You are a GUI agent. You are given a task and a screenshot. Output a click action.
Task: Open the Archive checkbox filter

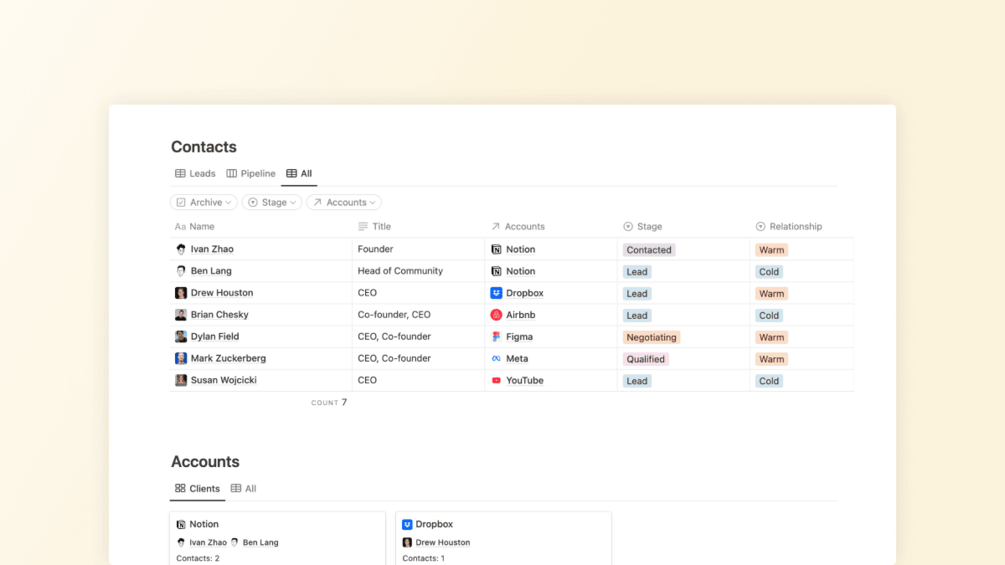pyautogui.click(x=203, y=202)
